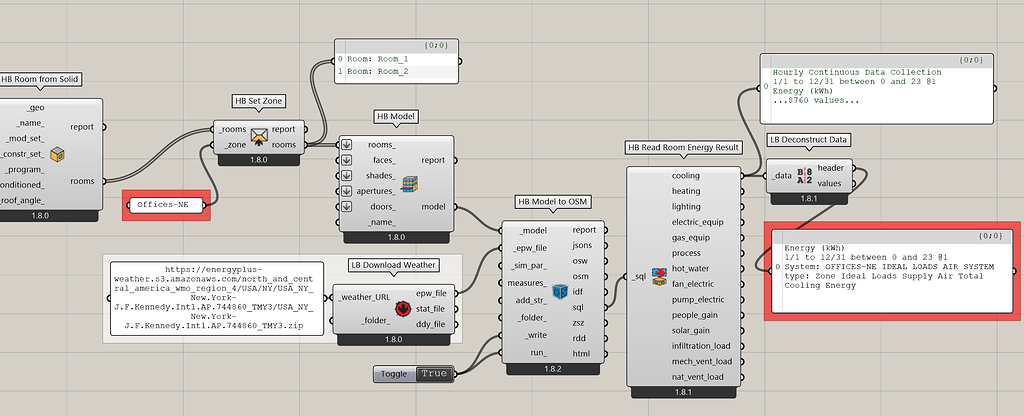Click the values output on LB Deconstruct Data

point(829,184)
